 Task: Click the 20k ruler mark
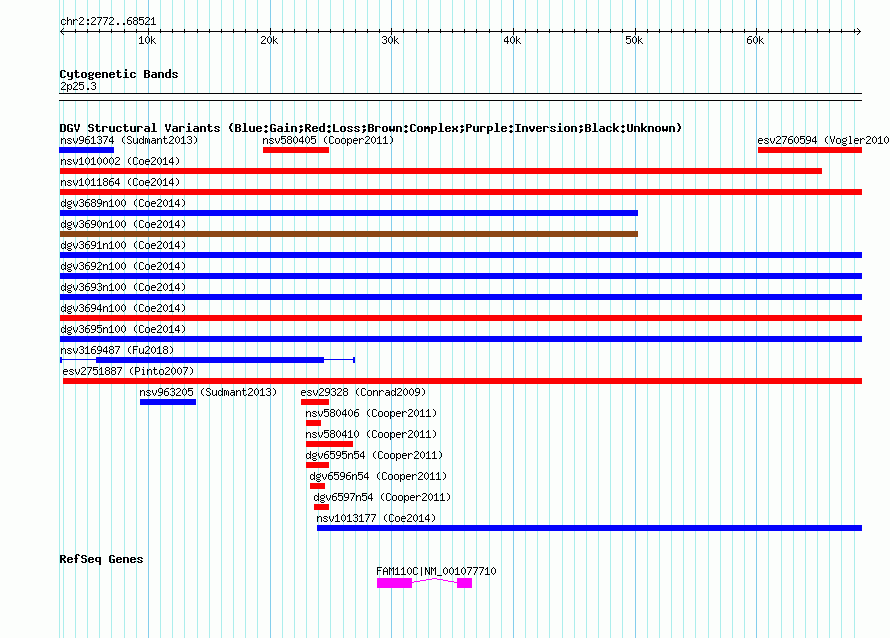point(269,40)
